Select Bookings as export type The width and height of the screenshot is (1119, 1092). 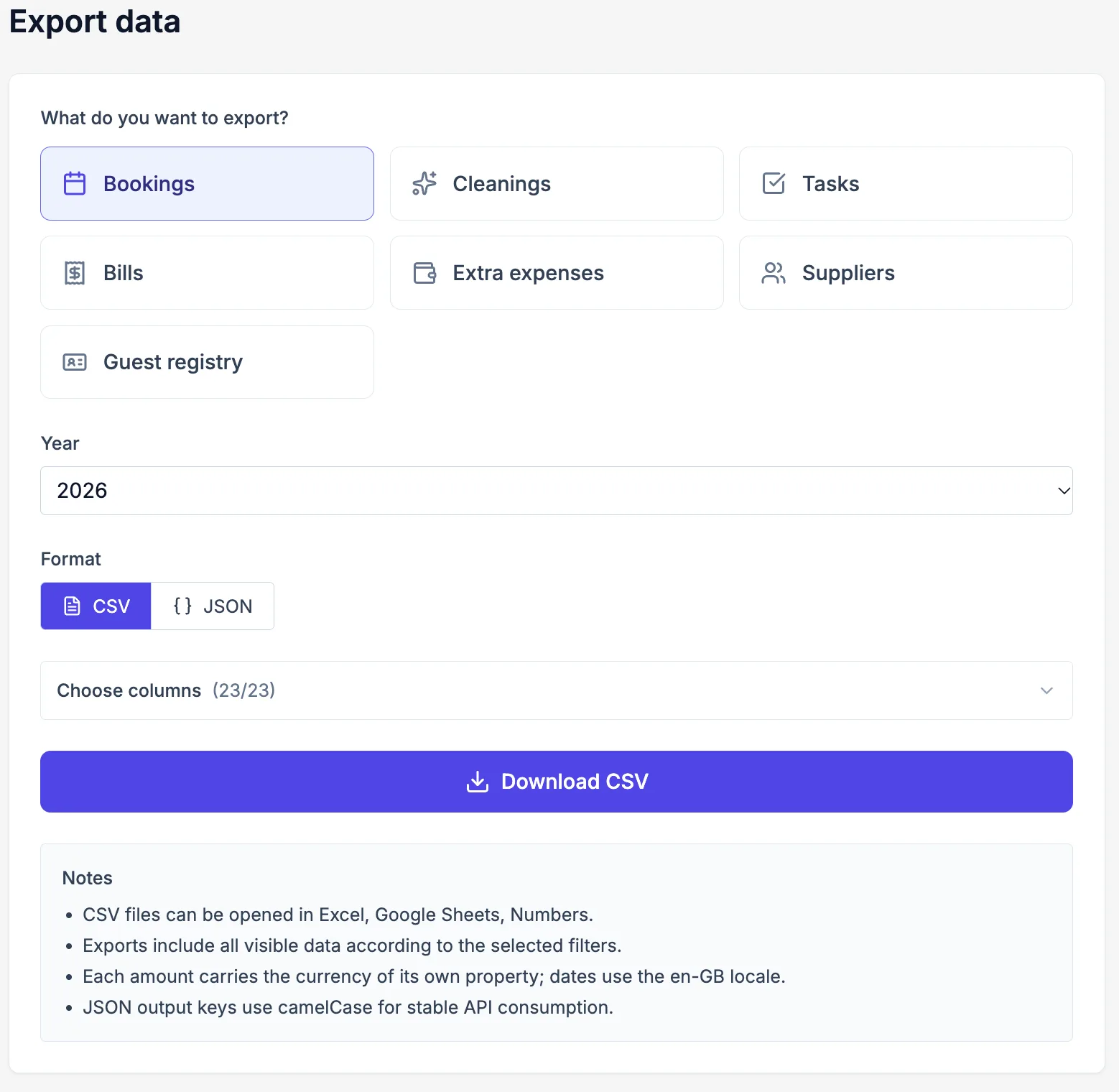click(x=207, y=184)
